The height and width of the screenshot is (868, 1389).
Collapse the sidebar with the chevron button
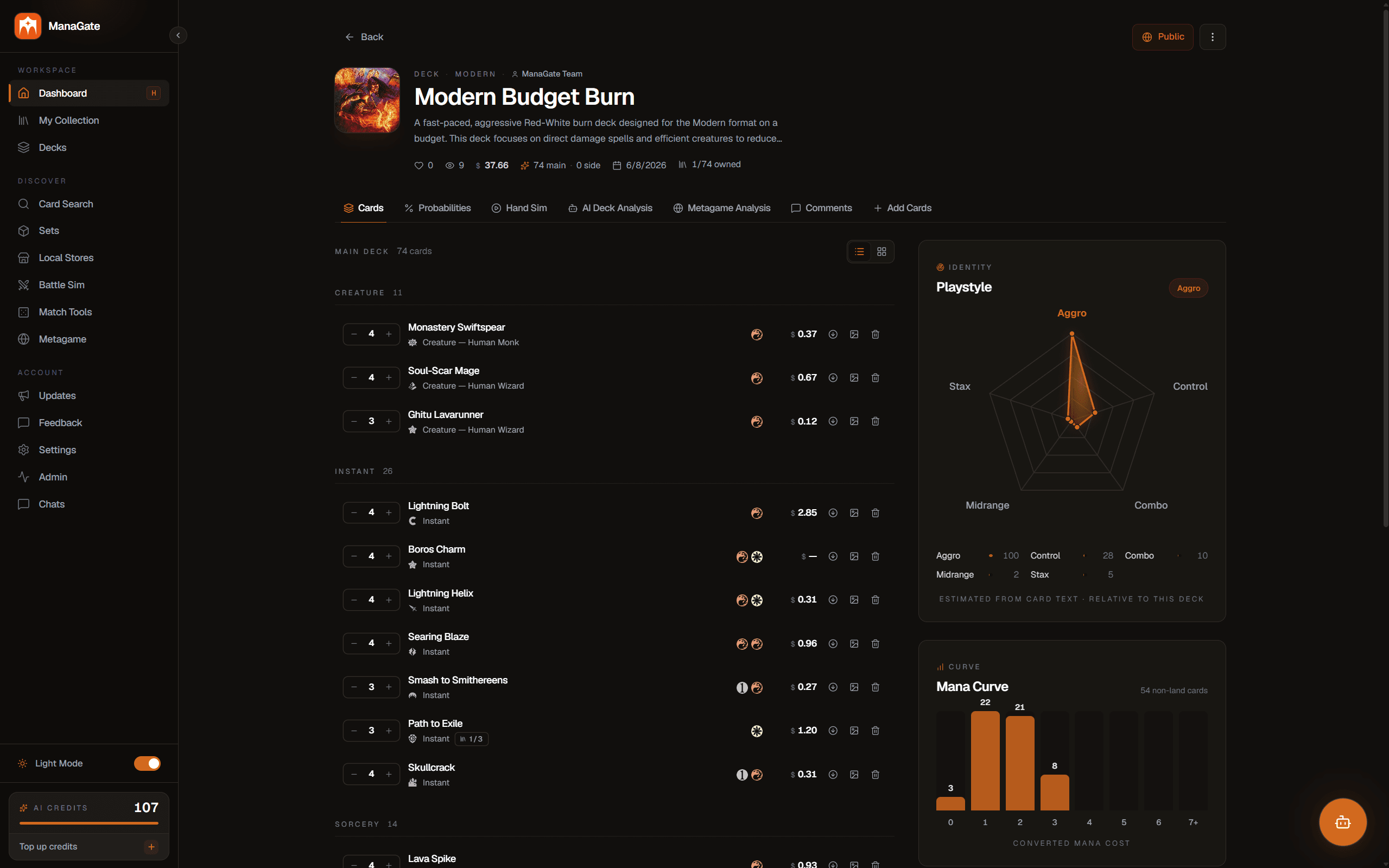pos(178,36)
